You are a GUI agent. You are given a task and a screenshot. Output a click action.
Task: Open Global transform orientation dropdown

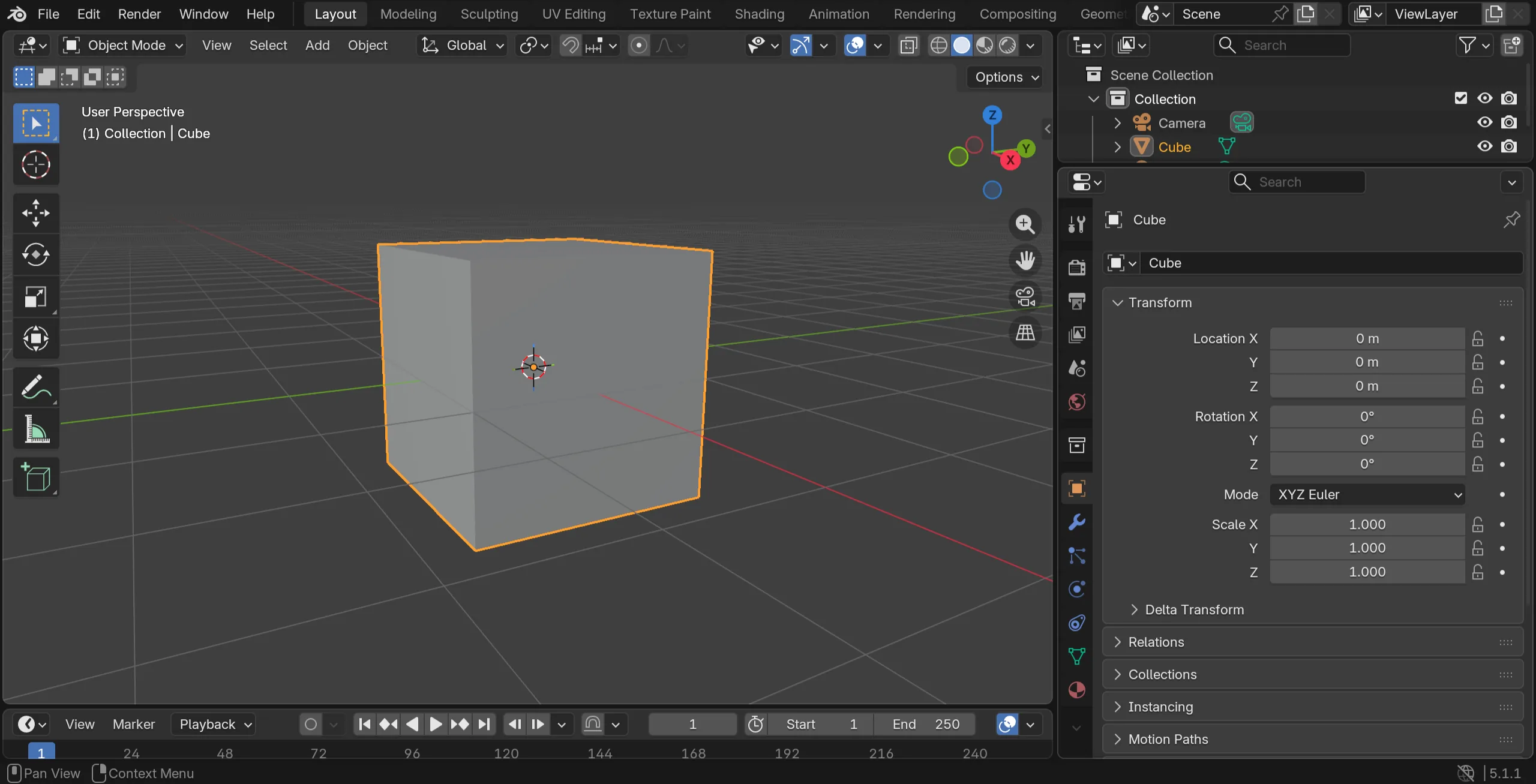click(x=462, y=46)
